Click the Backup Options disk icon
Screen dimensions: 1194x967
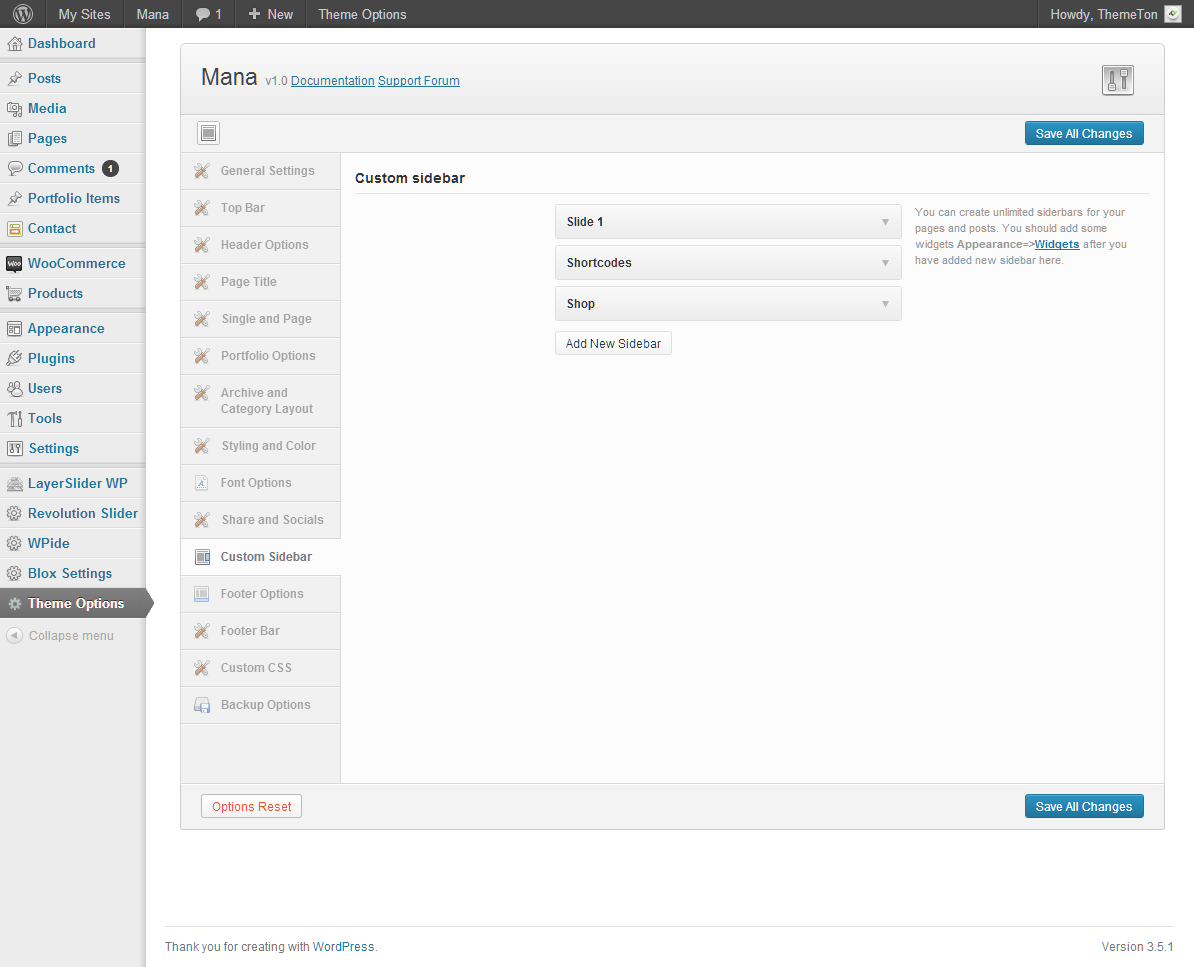click(x=202, y=705)
